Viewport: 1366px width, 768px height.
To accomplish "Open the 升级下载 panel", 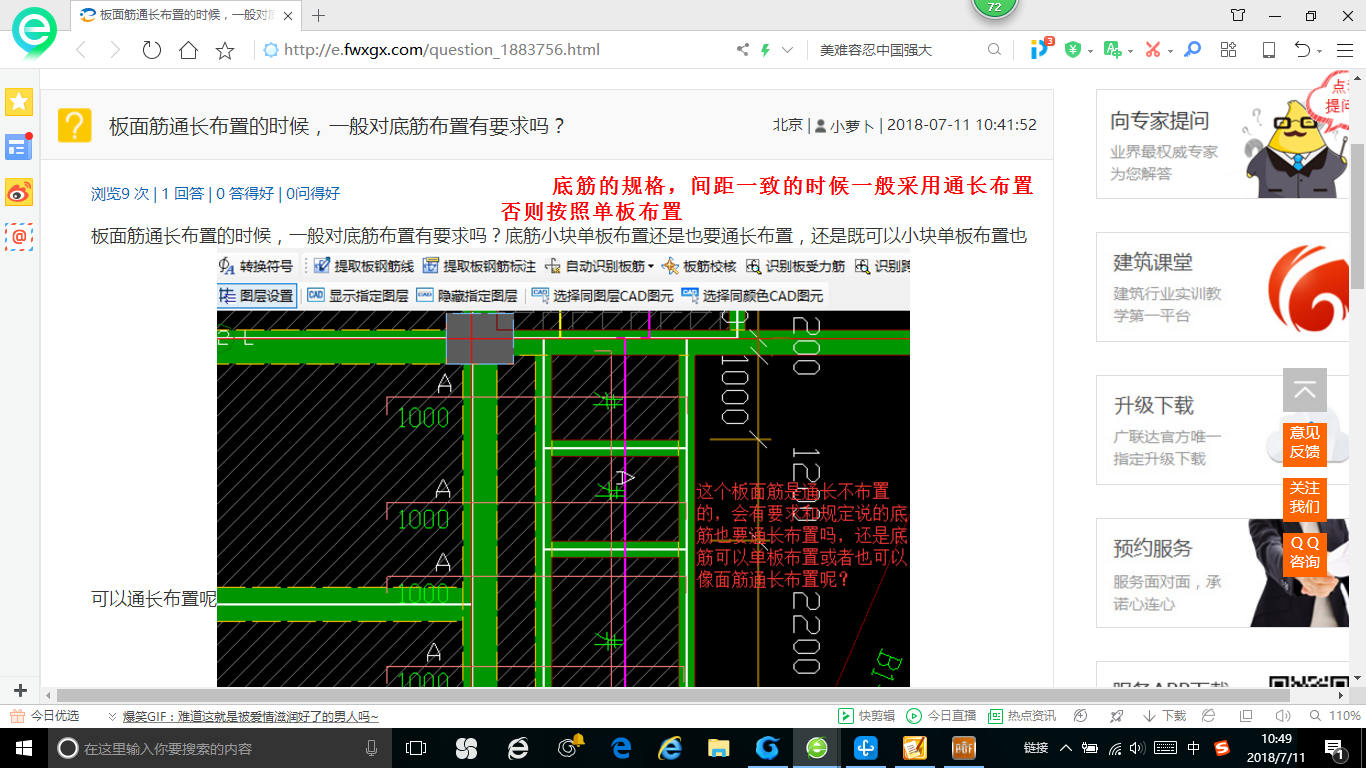I will (x=1220, y=430).
